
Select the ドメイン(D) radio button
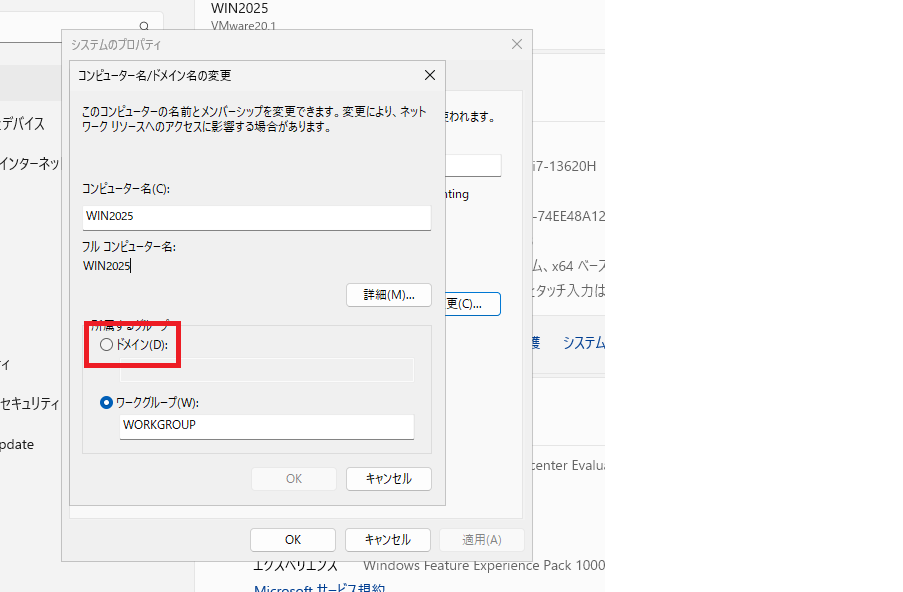[x=107, y=345]
